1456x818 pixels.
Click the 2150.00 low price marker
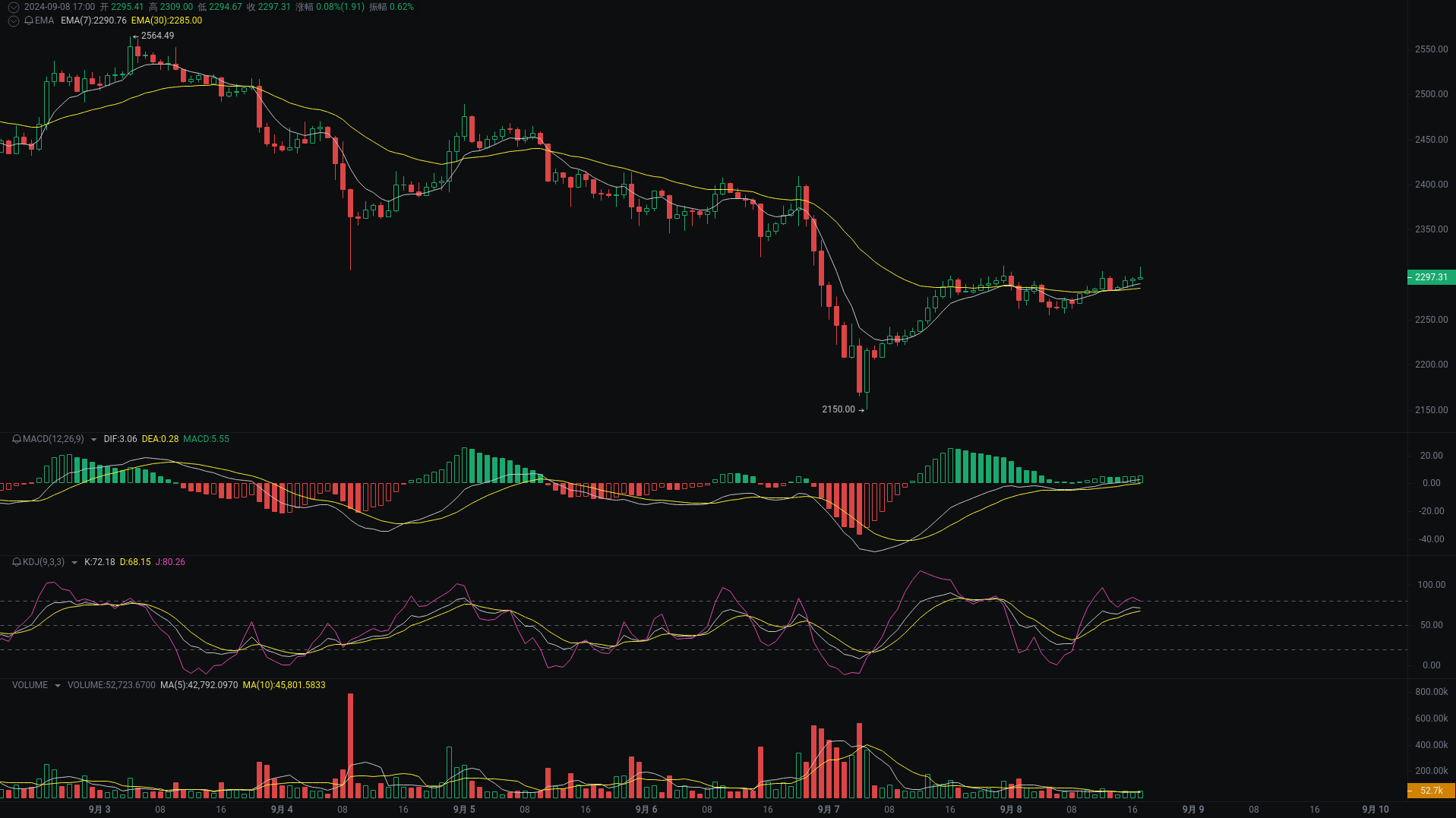tap(839, 409)
